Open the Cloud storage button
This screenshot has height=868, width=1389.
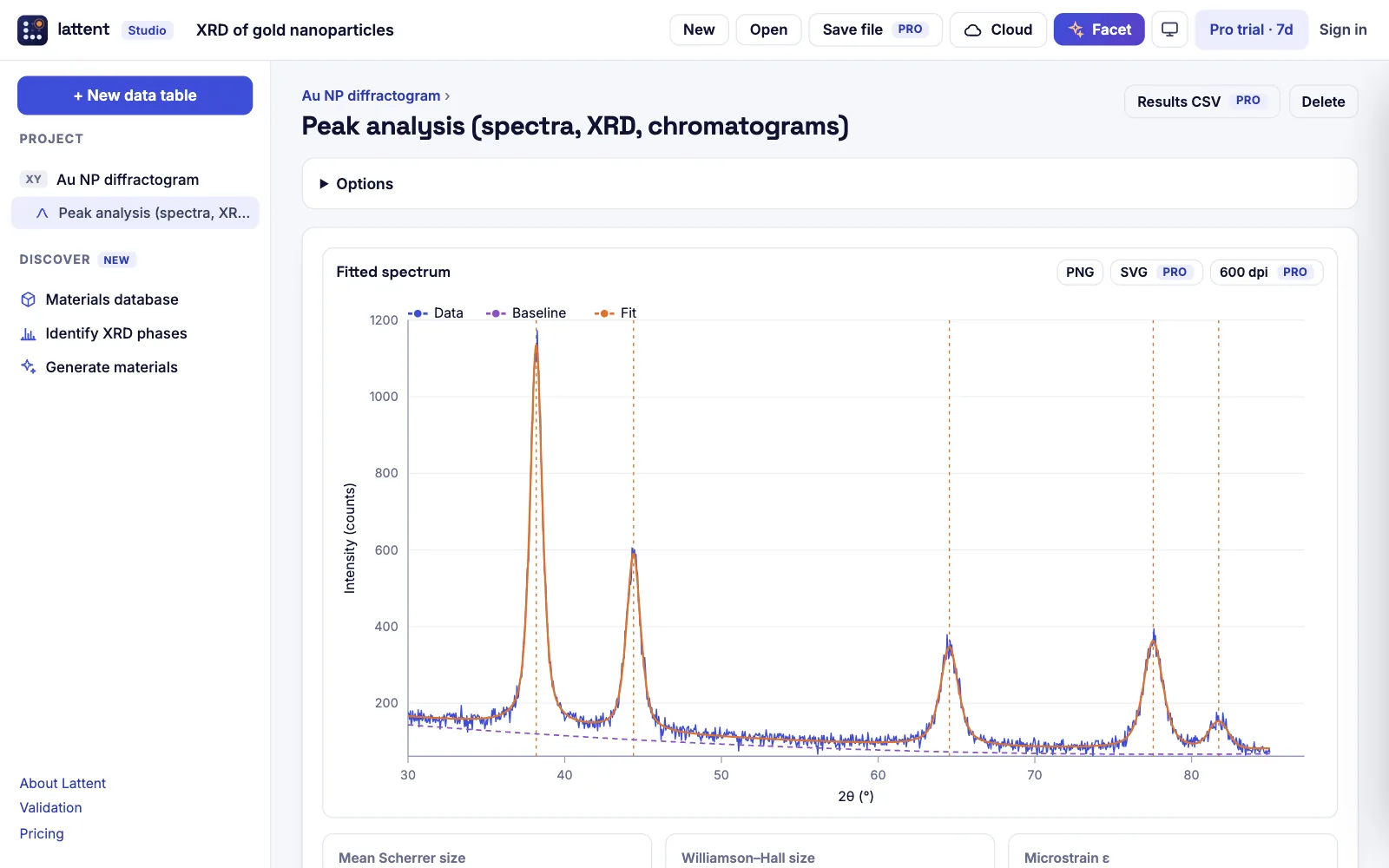(998, 30)
